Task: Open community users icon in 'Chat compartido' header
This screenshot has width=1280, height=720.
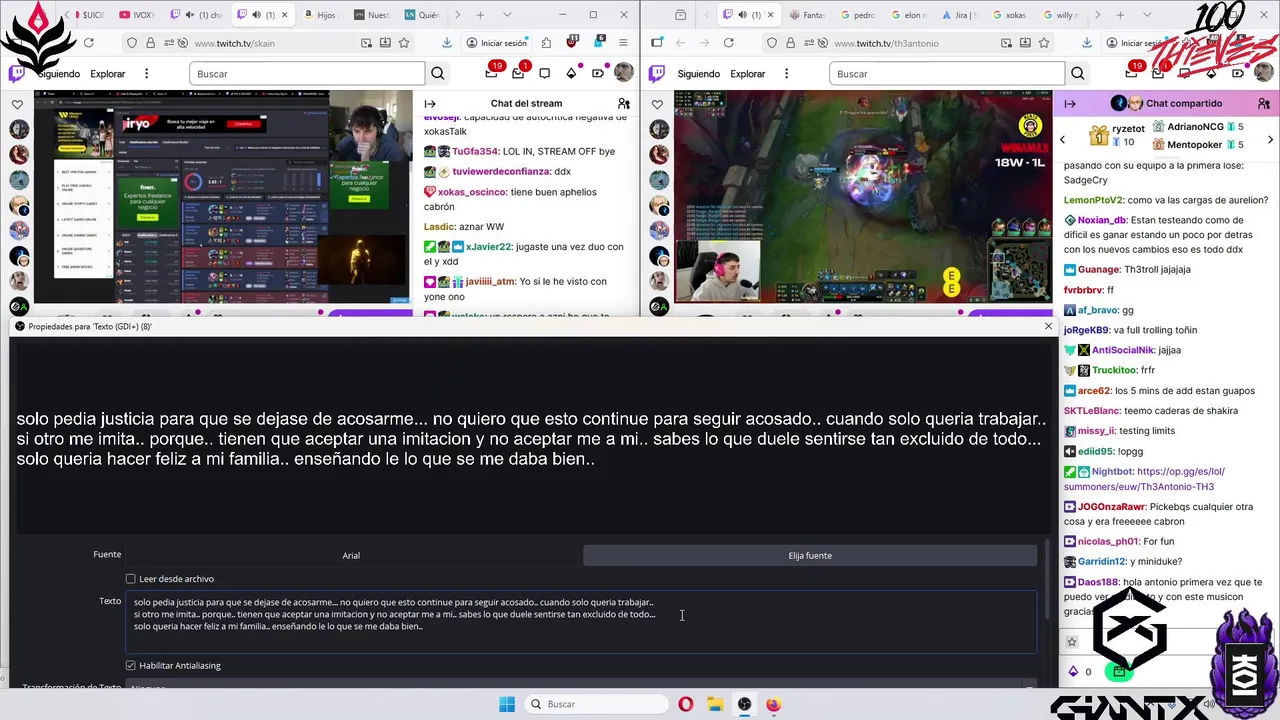Action: click(x=1264, y=103)
